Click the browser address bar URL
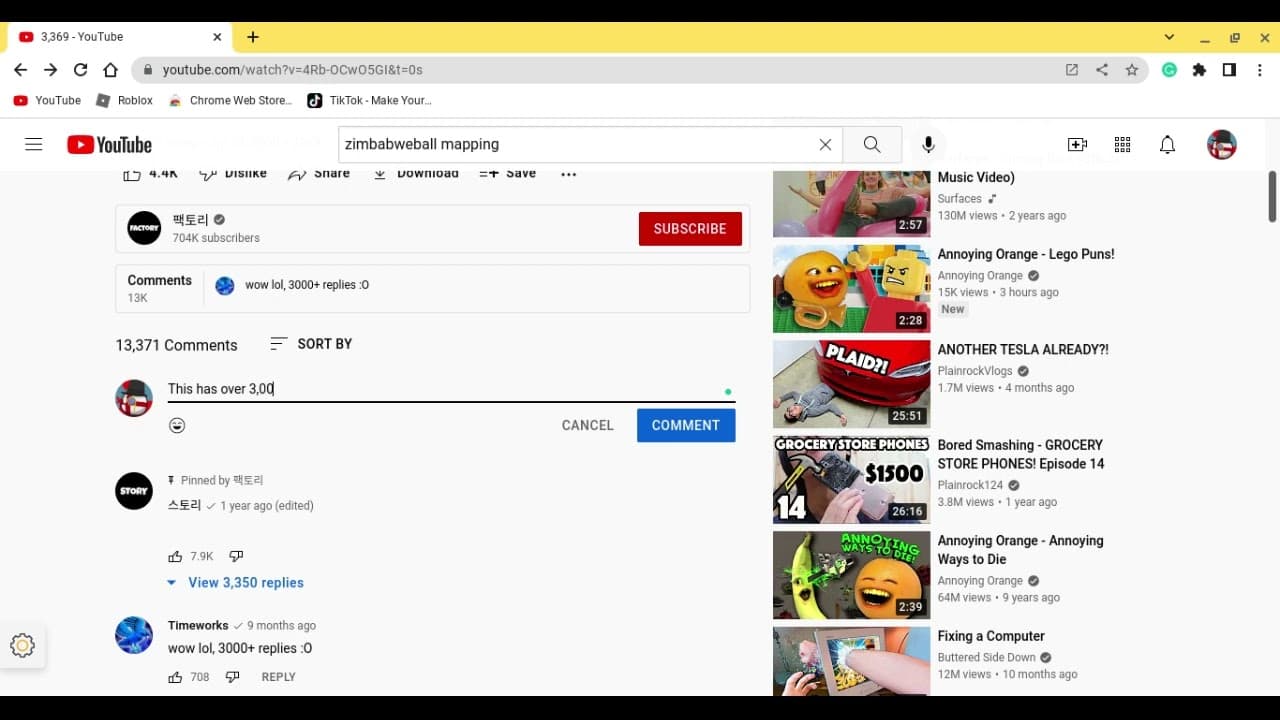The width and height of the screenshot is (1280, 720). tap(293, 70)
